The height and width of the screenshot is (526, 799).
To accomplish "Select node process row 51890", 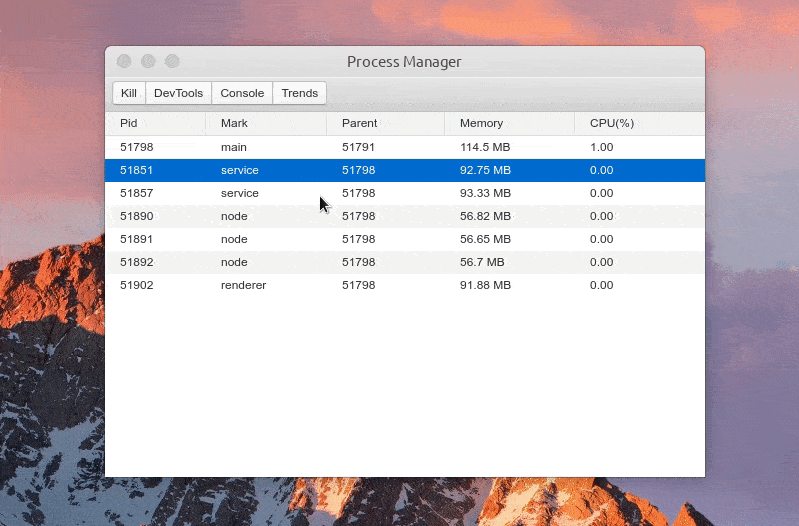I will click(x=405, y=216).
